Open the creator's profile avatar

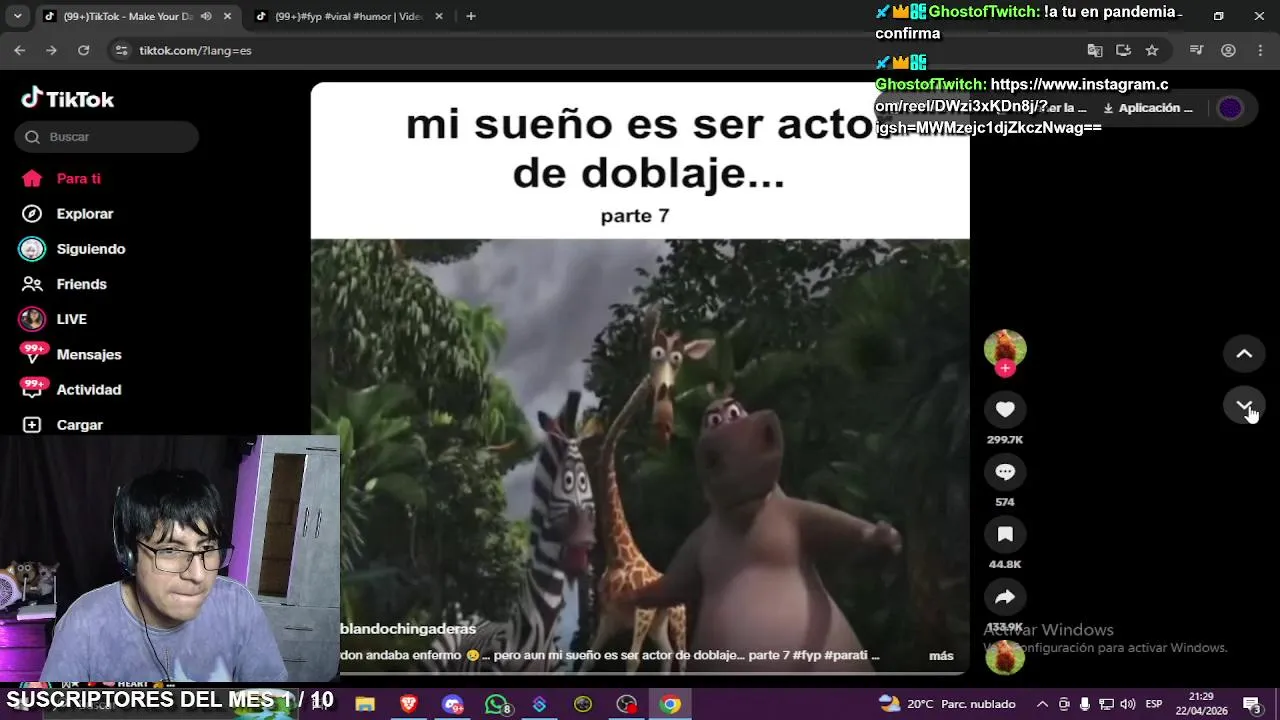1005,347
